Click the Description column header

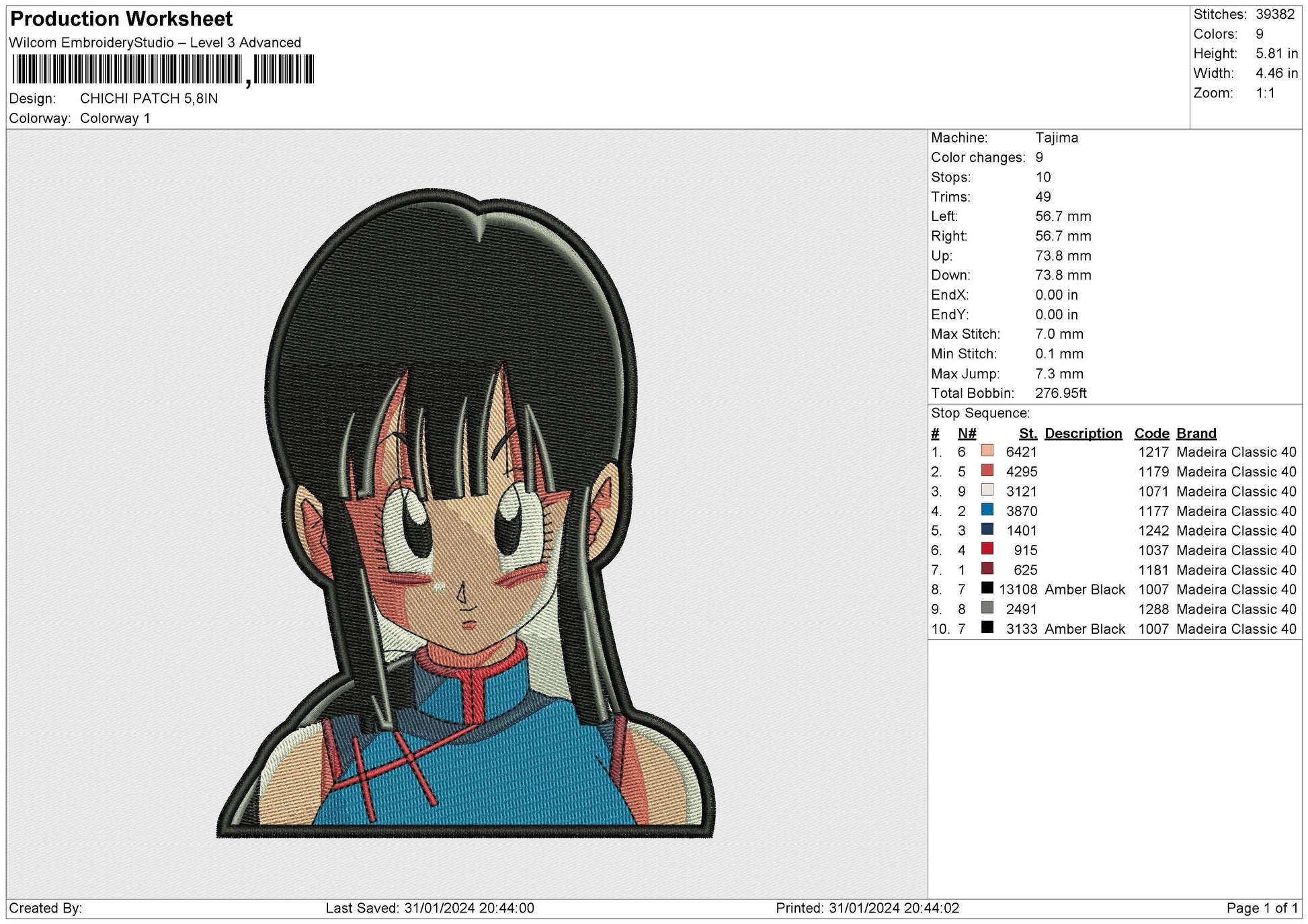coord(1083,433)
